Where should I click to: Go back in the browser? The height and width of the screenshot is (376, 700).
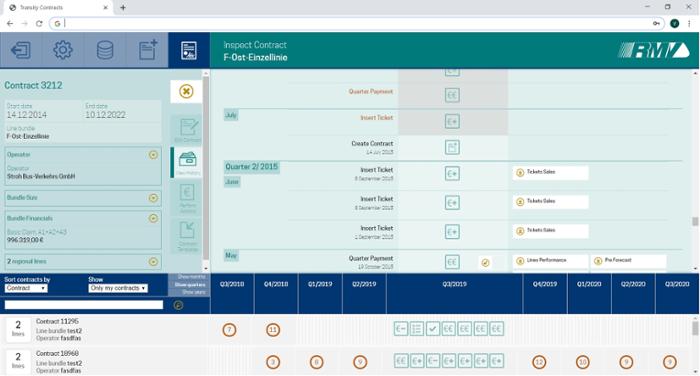10,24
